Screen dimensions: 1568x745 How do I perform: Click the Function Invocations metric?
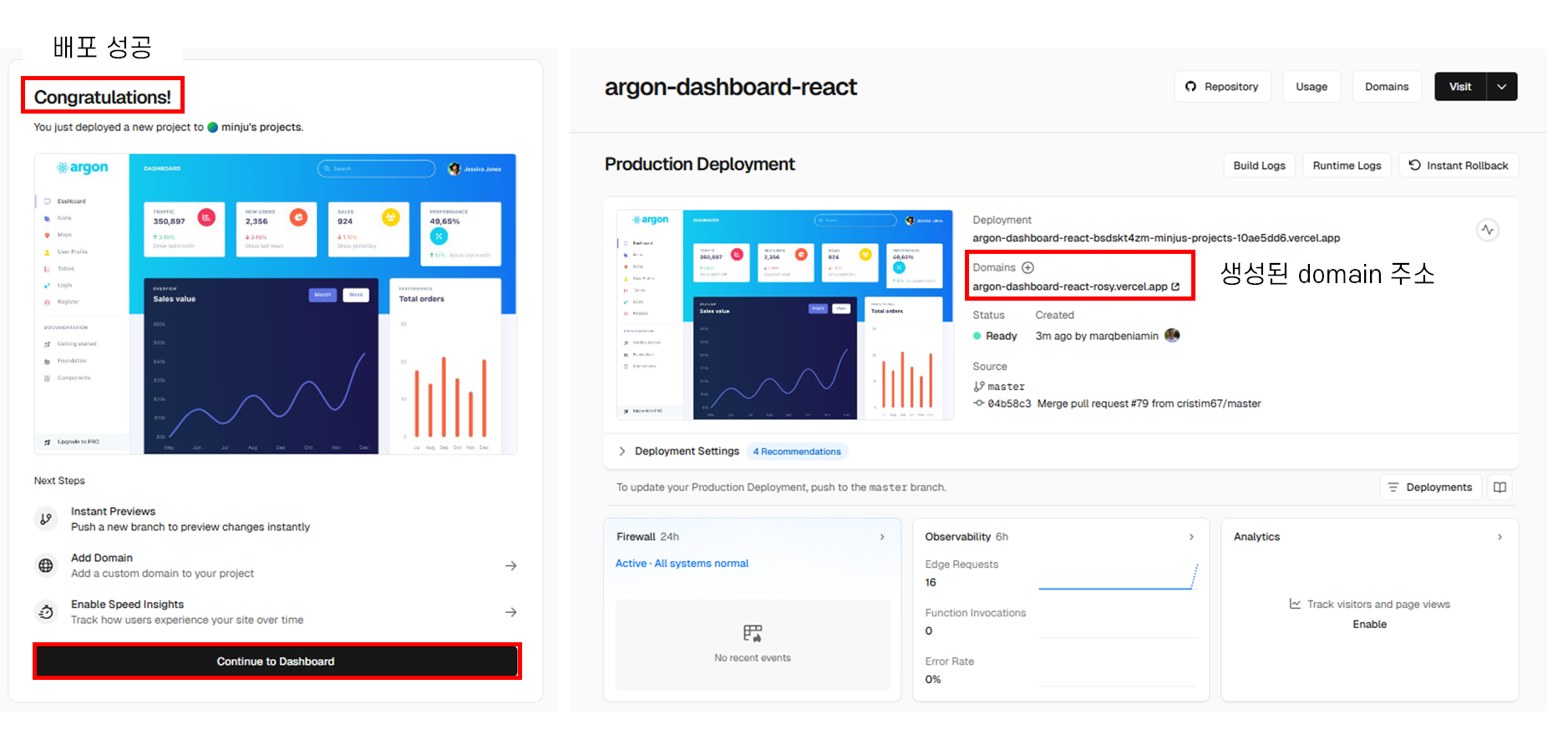point(976,622)
